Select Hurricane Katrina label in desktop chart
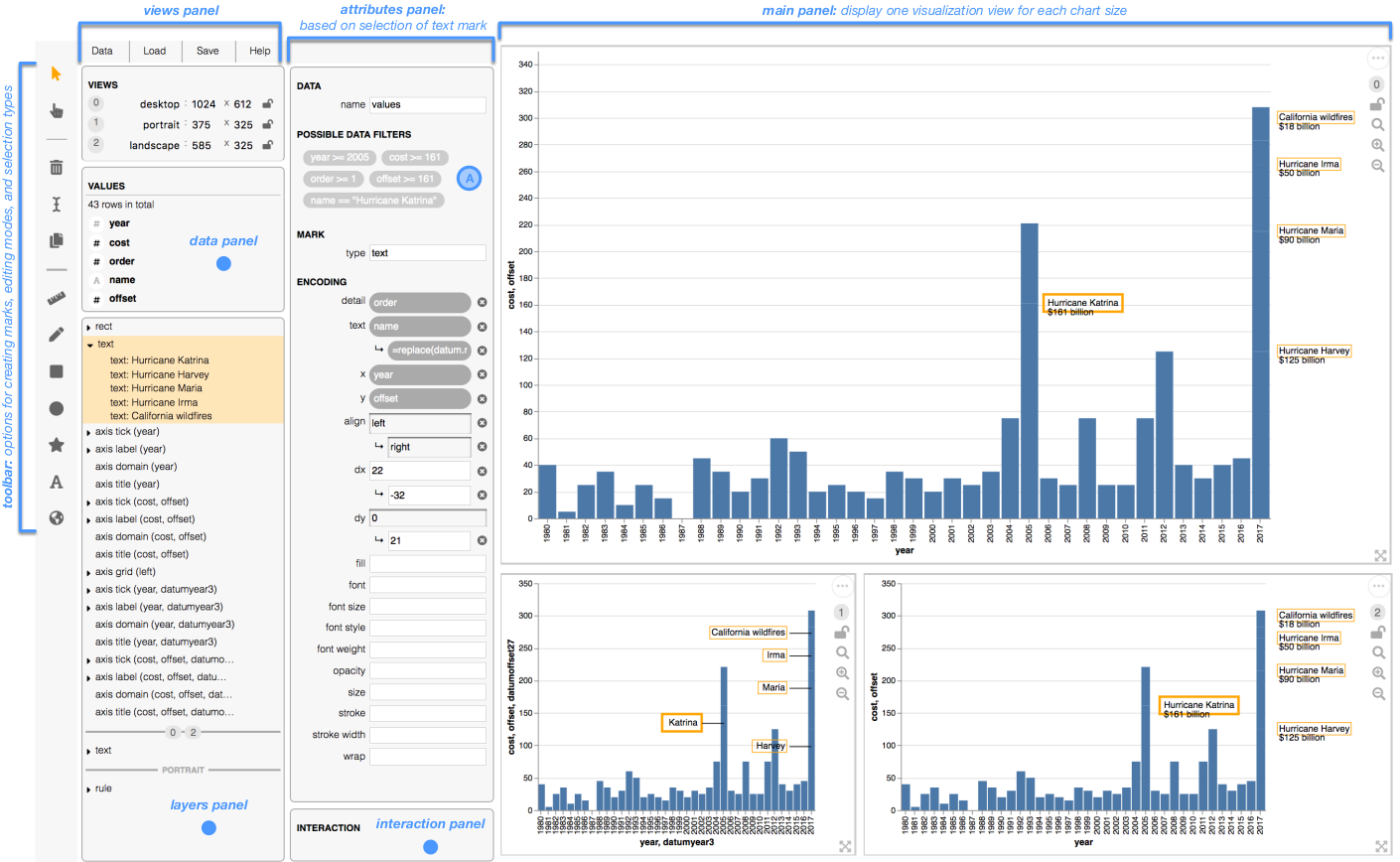1400x862 pixels. pyautogui.click(x=1083, y=304)
